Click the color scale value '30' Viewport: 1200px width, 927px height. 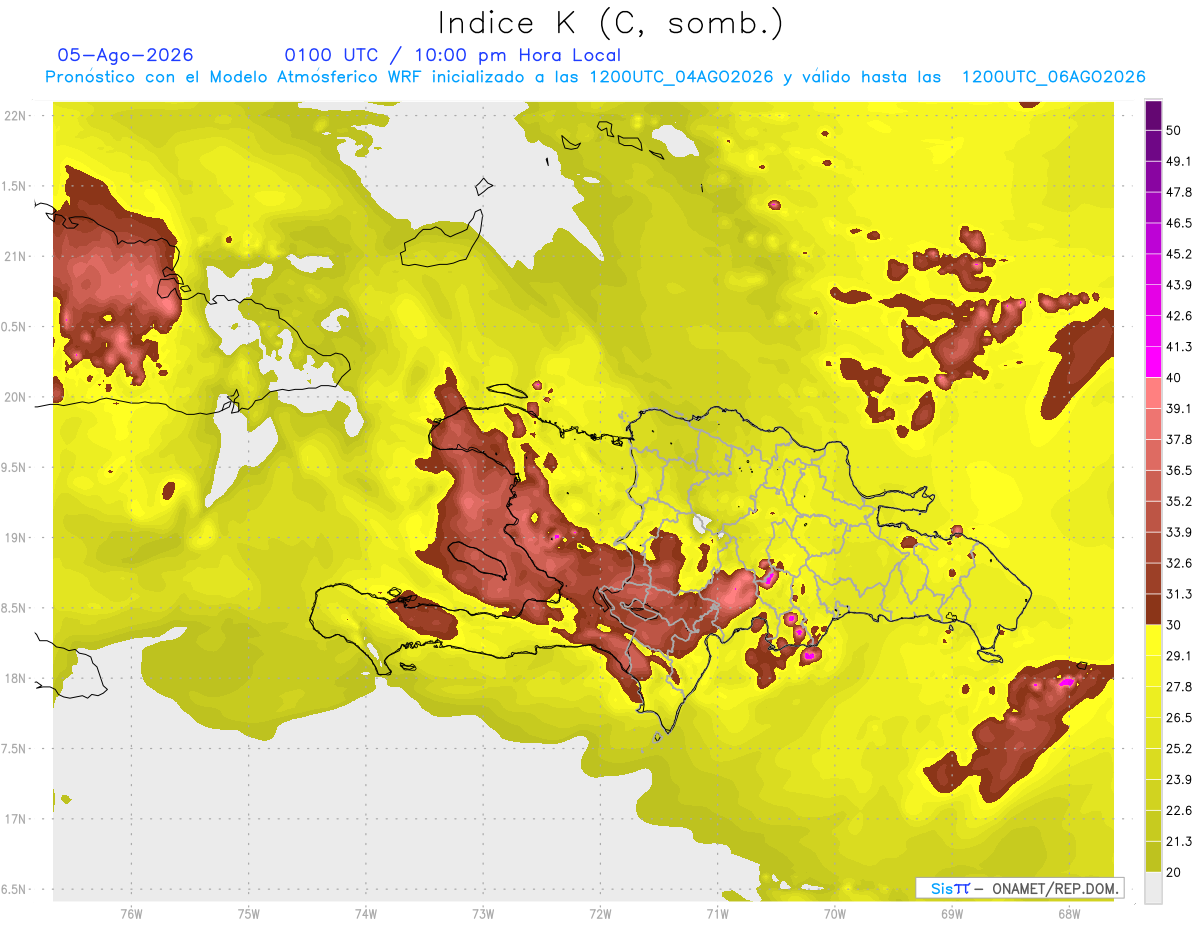click(1173, 625)
